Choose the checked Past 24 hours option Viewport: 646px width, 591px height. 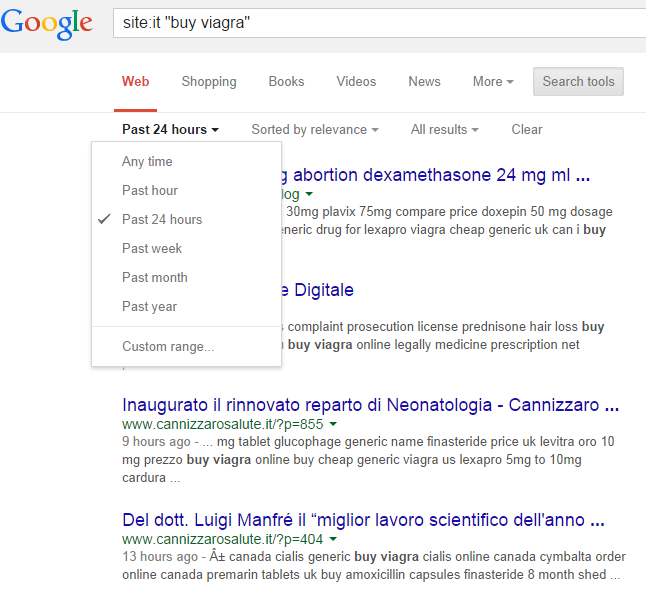[186, 219]
